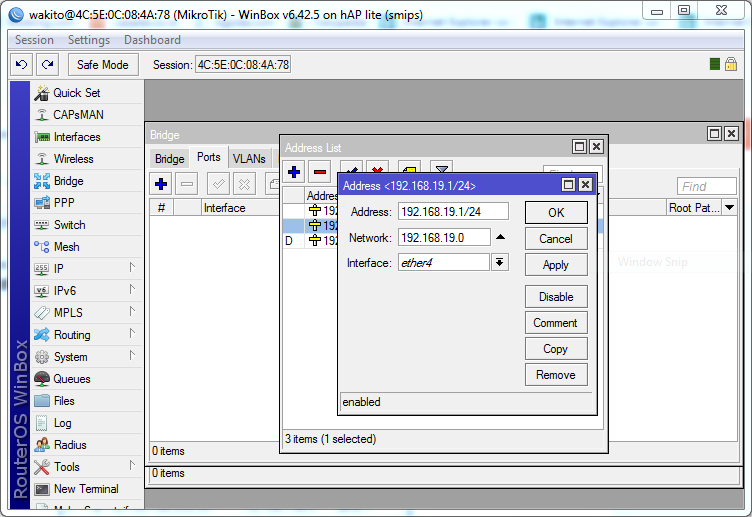The height and width of the screenshot is (517, 752).
Task: Click Copy button in address dialog
Action: pyautogui.click(x=556, y=349)
